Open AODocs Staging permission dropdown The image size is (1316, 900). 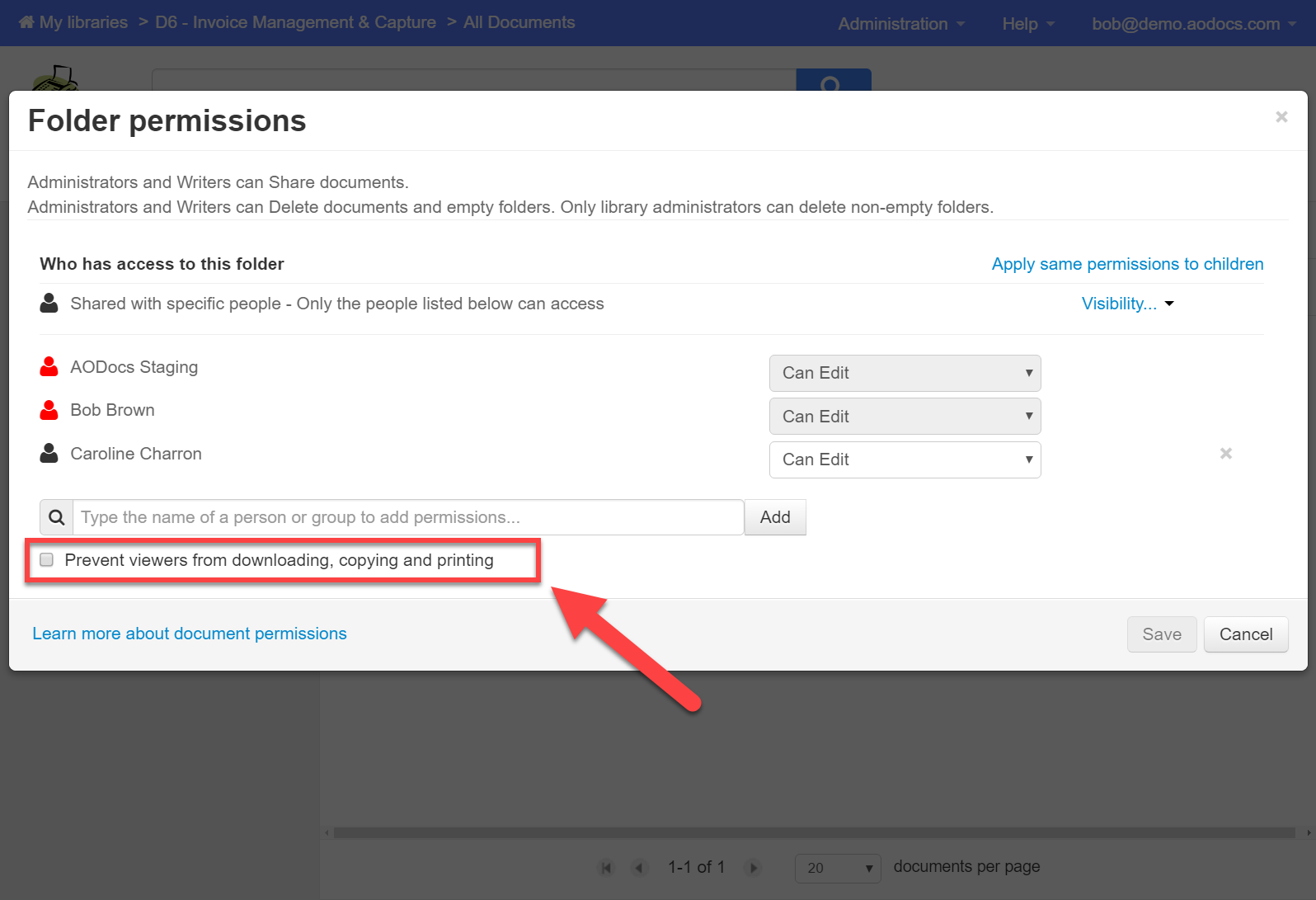click(x=905, y=373)
